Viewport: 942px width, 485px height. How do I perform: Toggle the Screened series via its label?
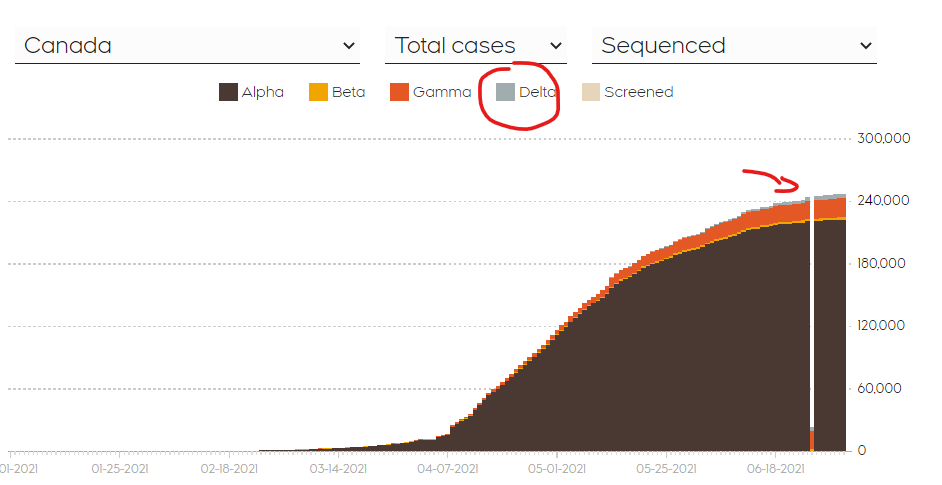638,92
